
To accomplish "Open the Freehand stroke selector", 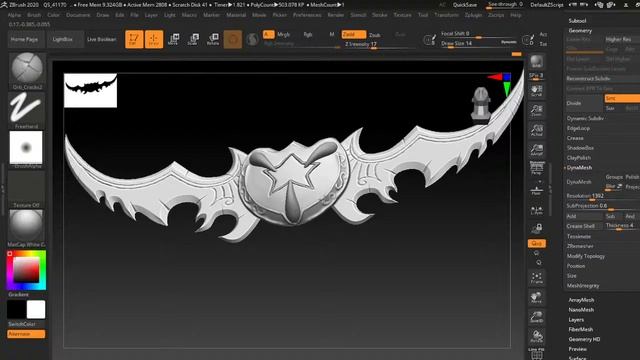I will click(26, 110).
